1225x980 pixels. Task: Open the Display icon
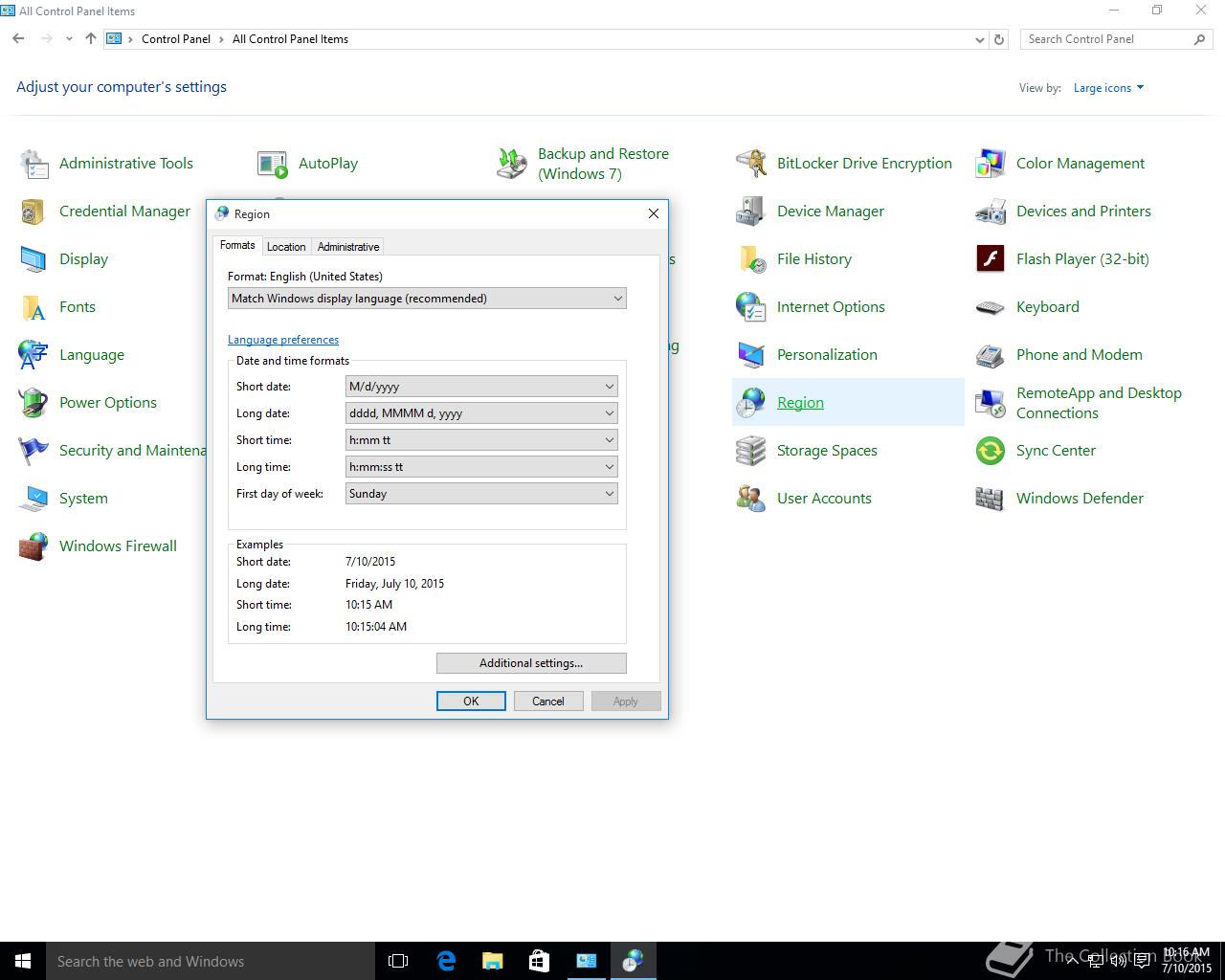click(x=33, y=259)
